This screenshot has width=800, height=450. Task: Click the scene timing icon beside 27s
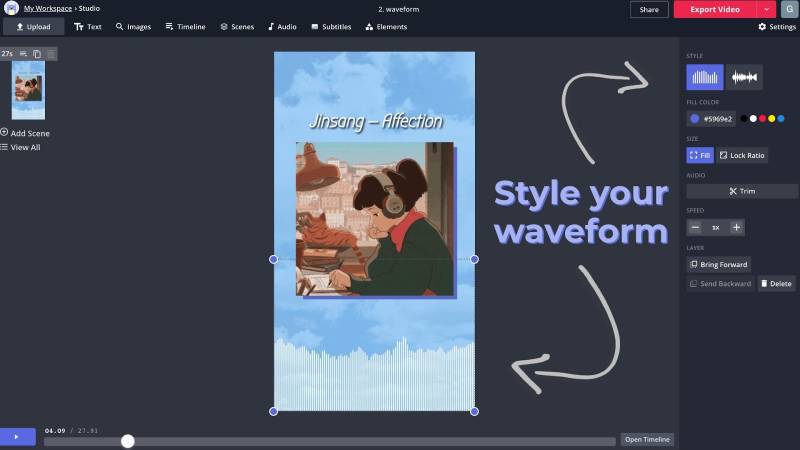pyautogui.click(x=23, y=54)
